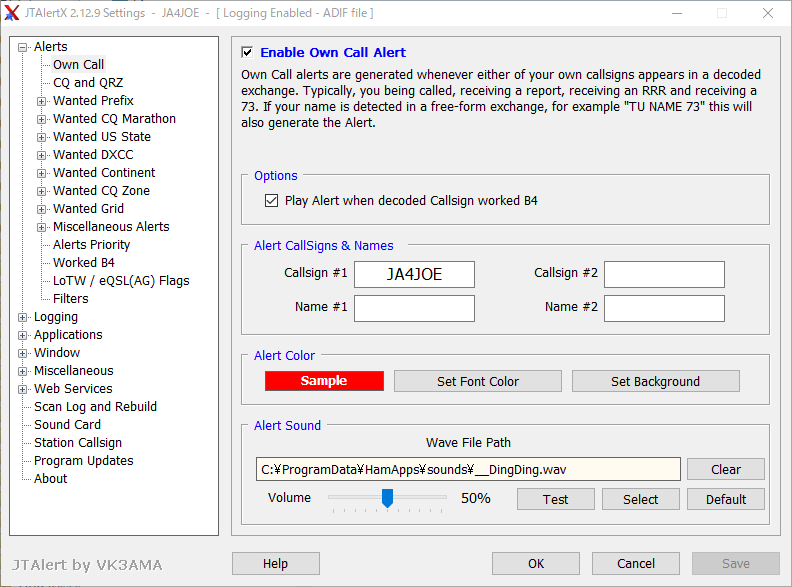This screenshot has height=587, width=792.
Task: Select Wanted DXCC label in tree
Action: pyautogui.click(x=93, y=155)
